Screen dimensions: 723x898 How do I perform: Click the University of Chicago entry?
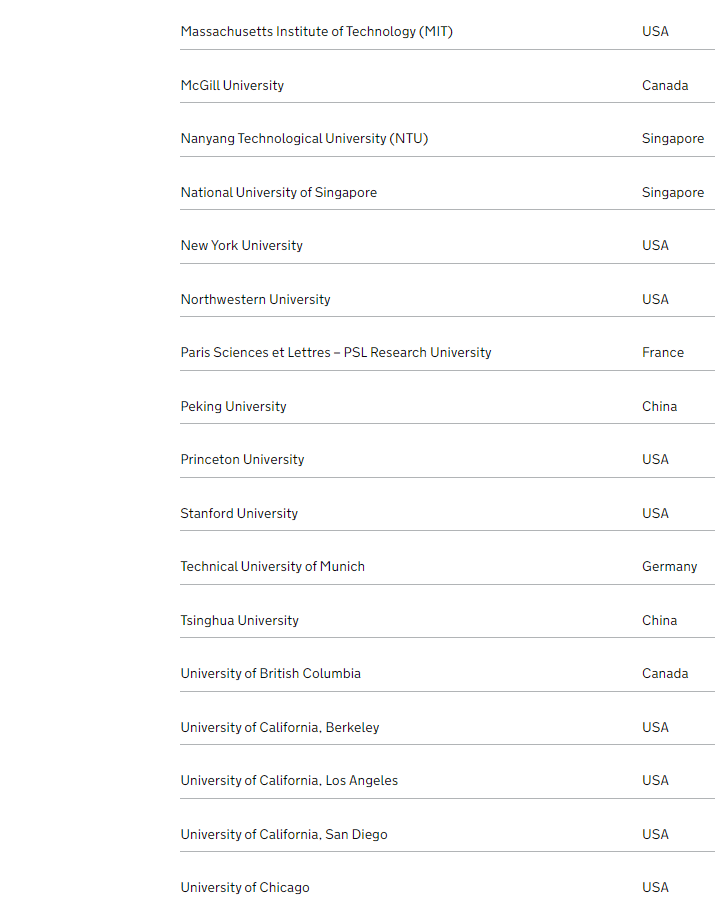click(245, 888)
